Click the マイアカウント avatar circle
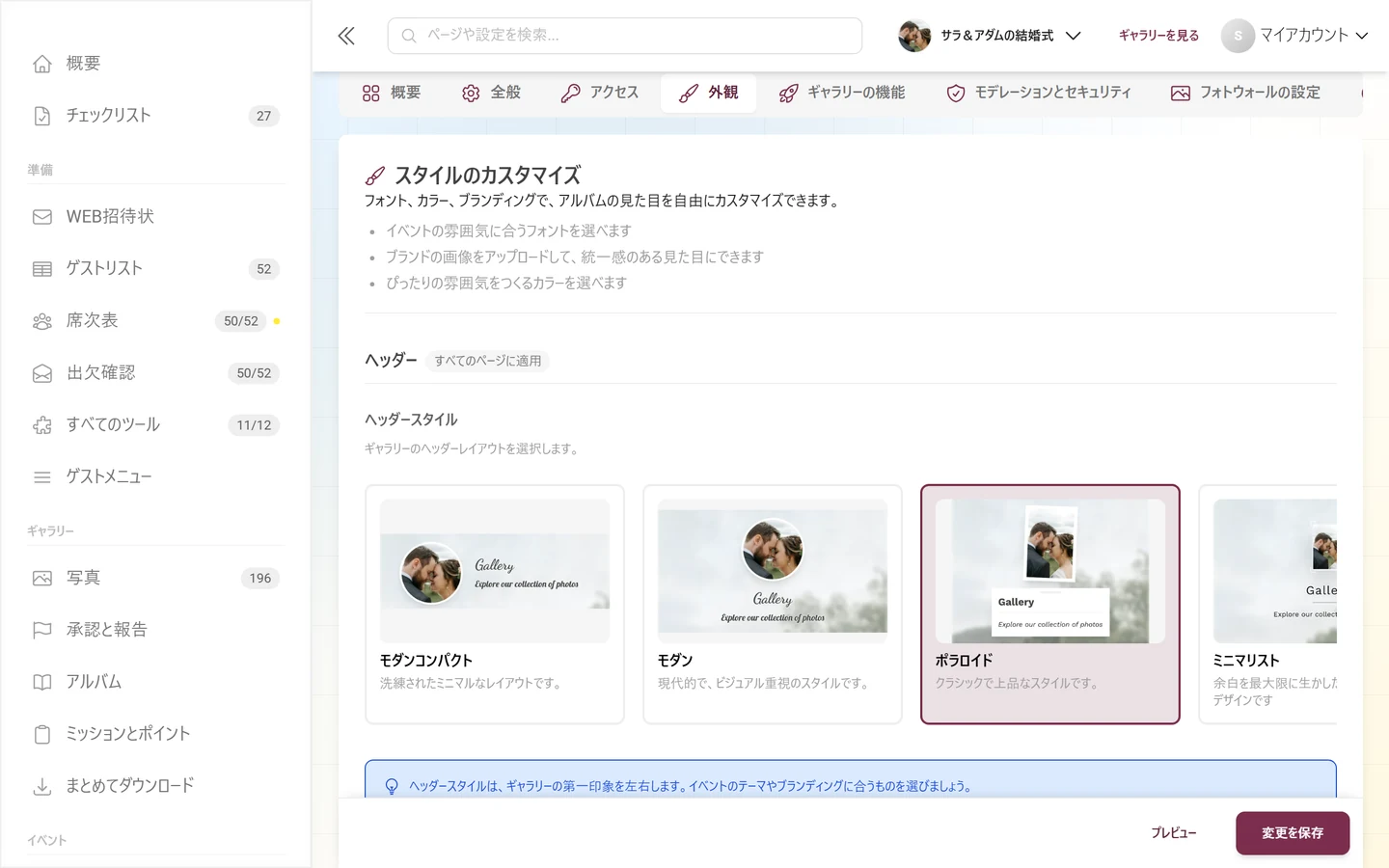This screenshot has height=868, width=1389. (1238, 36)
